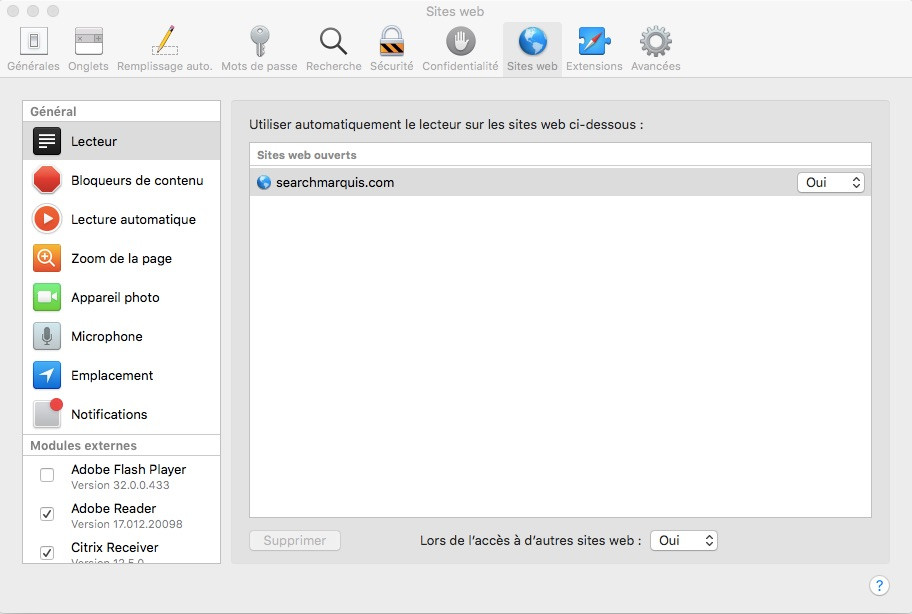Open Mots de passe key icon

pos(259,47)
